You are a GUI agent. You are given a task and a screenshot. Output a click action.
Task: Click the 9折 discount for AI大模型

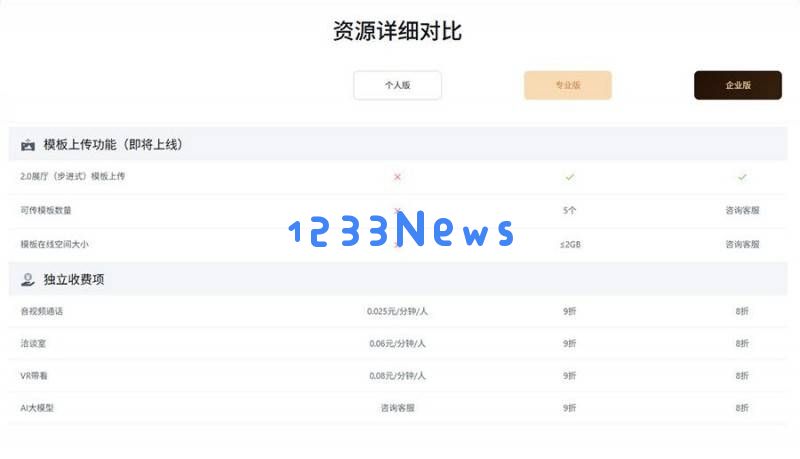(569, 408)
